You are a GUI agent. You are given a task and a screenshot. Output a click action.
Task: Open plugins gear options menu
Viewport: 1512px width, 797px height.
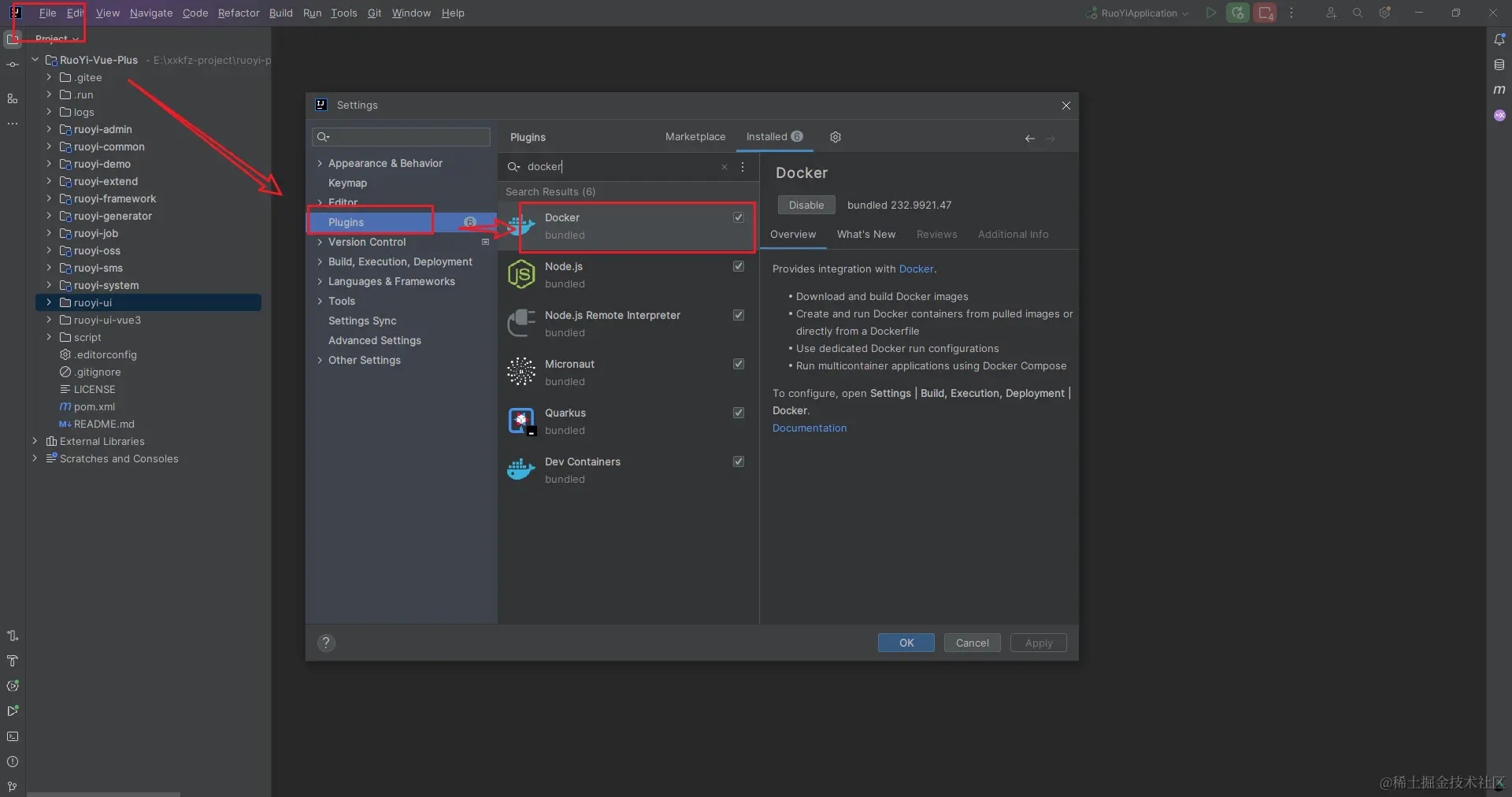(x=836, y=137)
